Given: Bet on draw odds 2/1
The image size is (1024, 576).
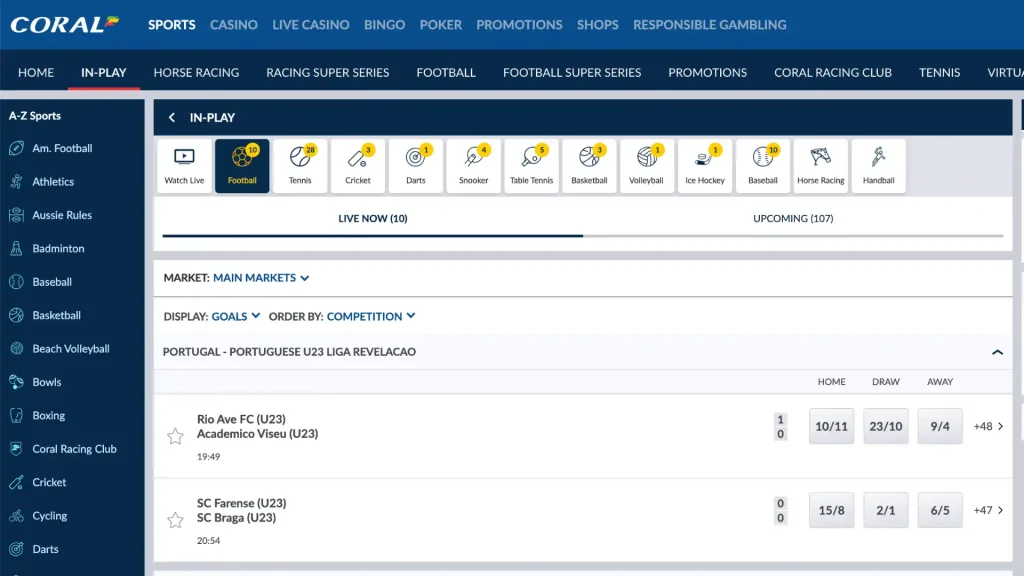Looking at the screenshot, I should click(x=886, y=510).
